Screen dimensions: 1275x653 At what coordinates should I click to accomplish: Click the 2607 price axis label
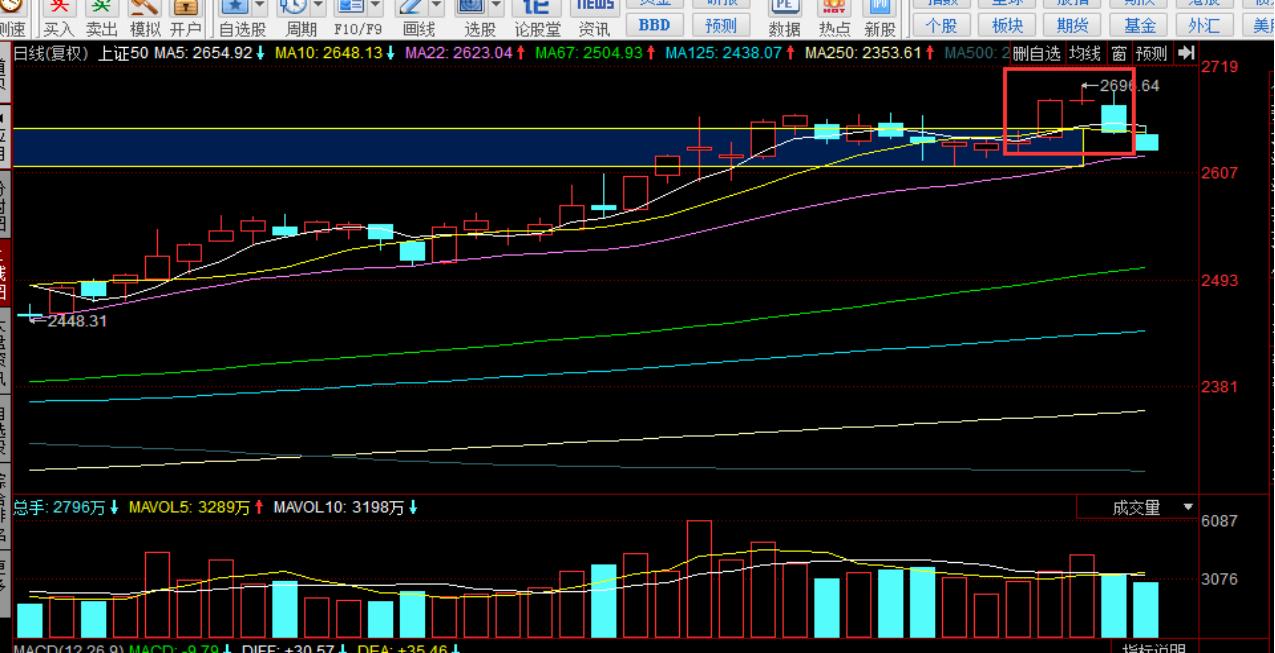[1219, 173]
